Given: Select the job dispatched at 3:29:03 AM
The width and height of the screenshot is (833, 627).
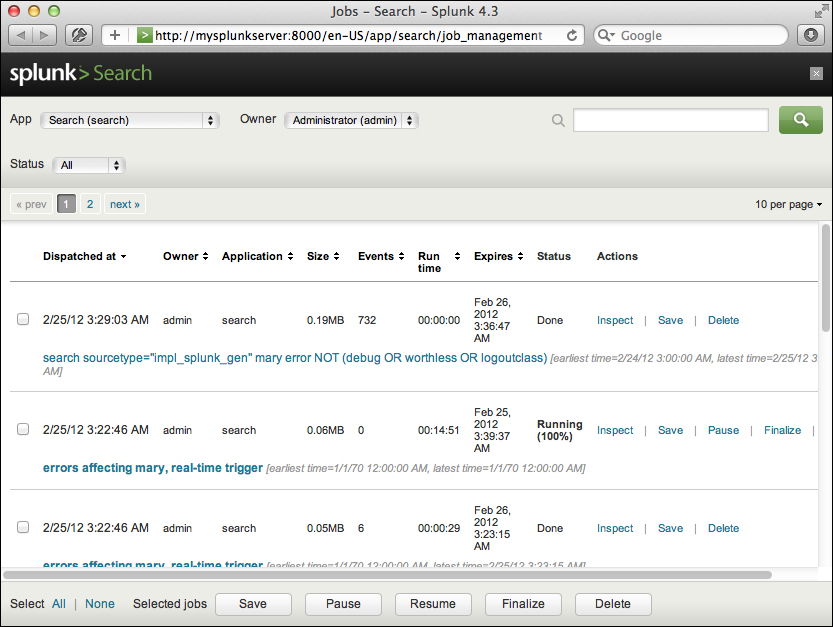Looking at the screenshot, I should (x=23, y=319).
